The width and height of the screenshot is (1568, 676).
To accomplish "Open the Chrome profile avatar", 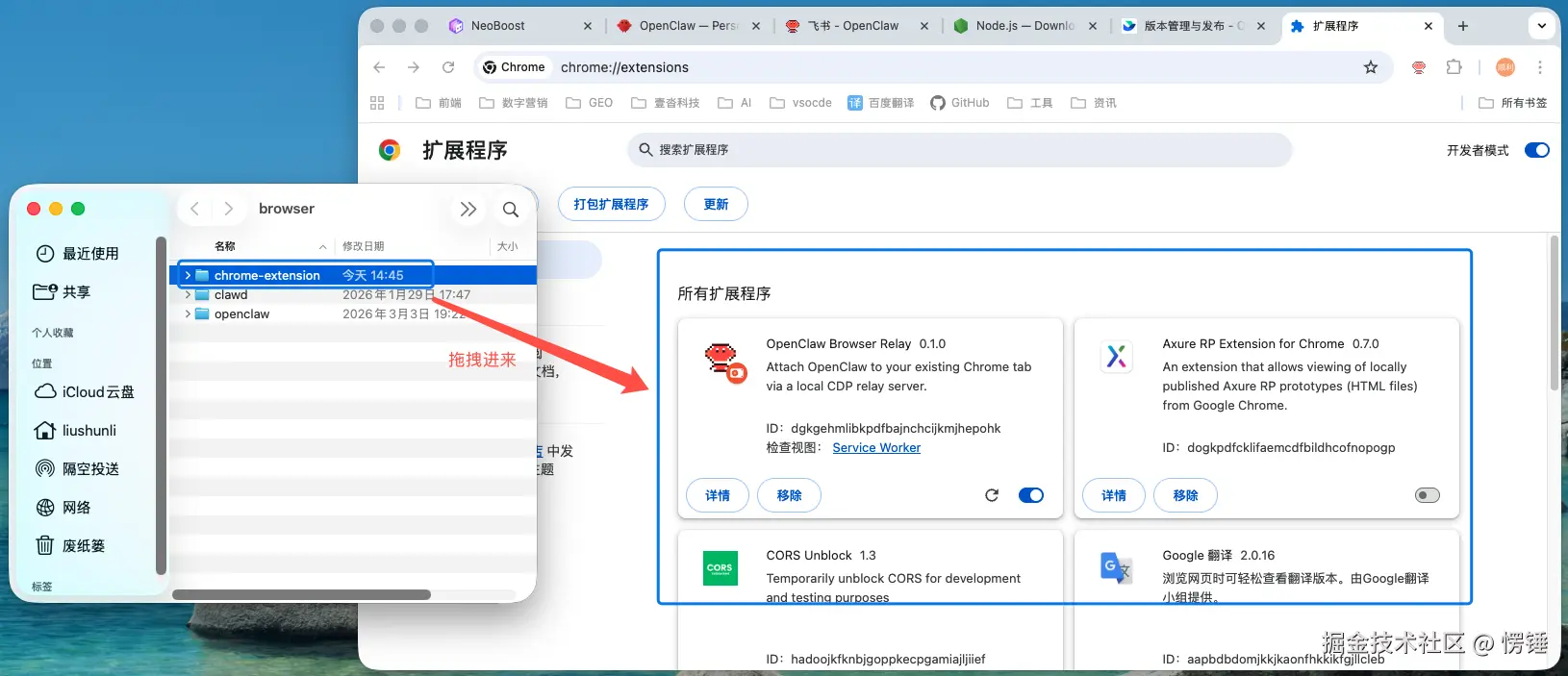I will [x=1505, y=67].
